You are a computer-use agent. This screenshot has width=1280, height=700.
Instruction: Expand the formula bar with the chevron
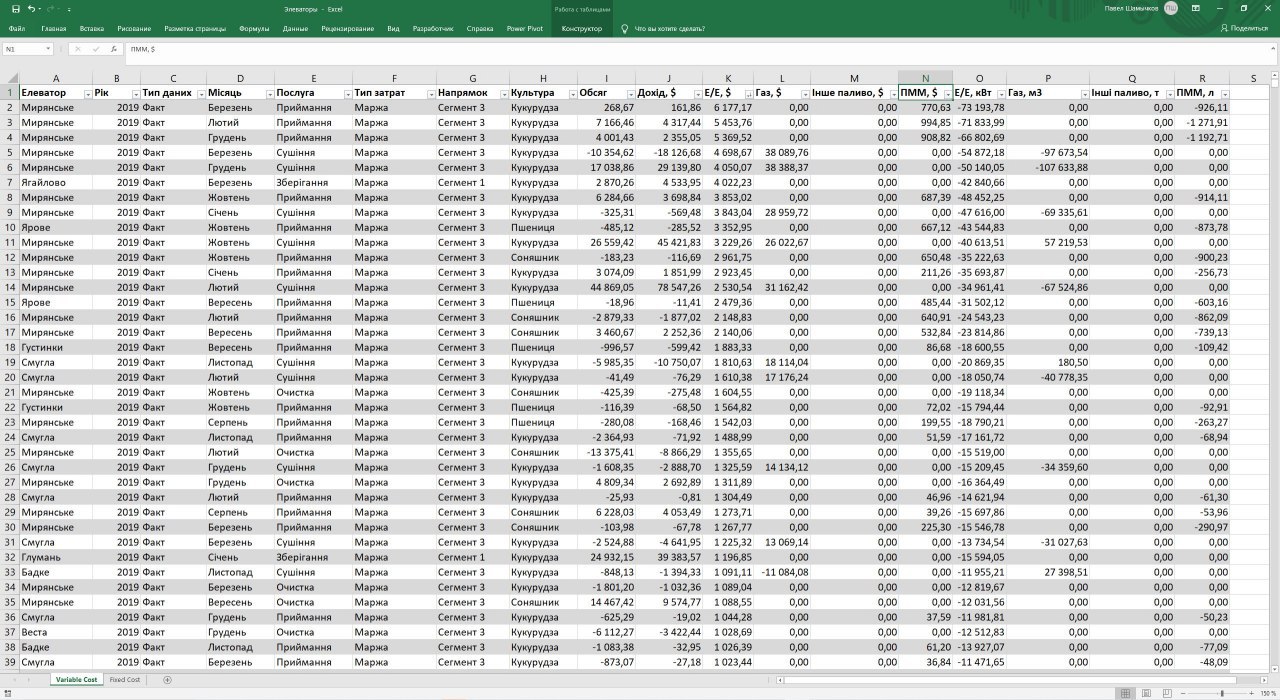coord(1272,48)
